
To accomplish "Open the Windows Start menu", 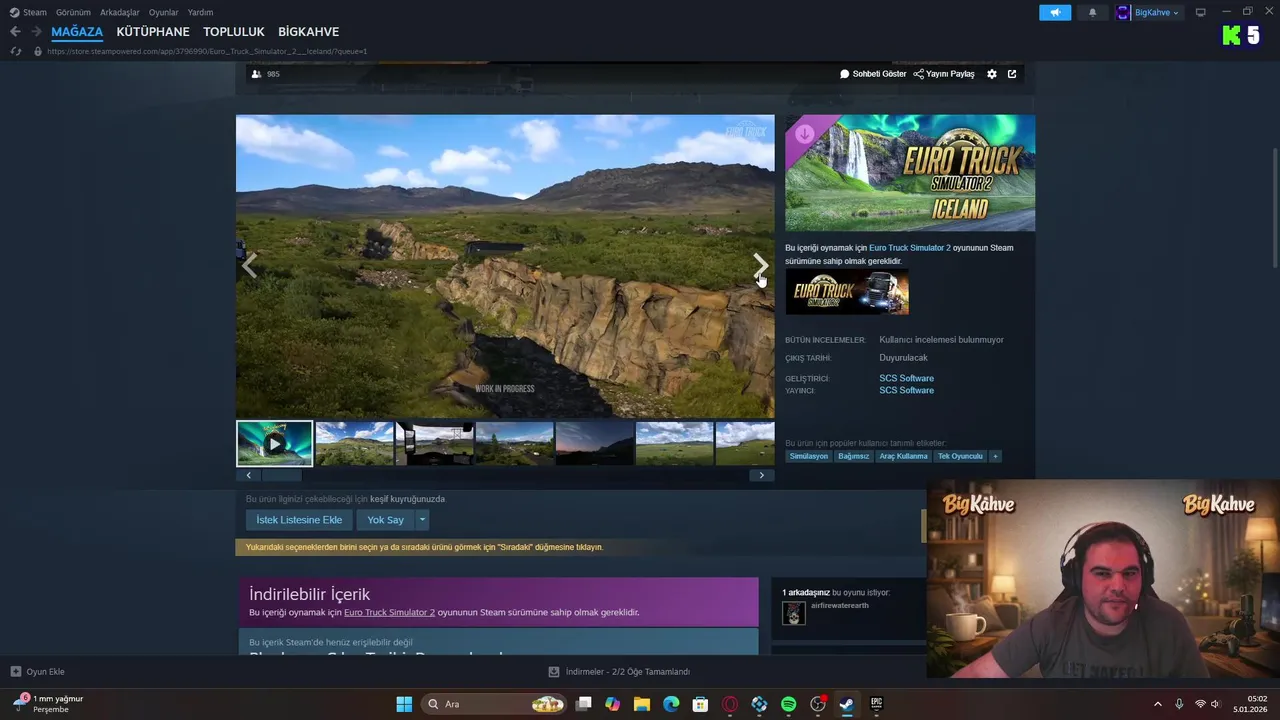I will pos(404,704).
